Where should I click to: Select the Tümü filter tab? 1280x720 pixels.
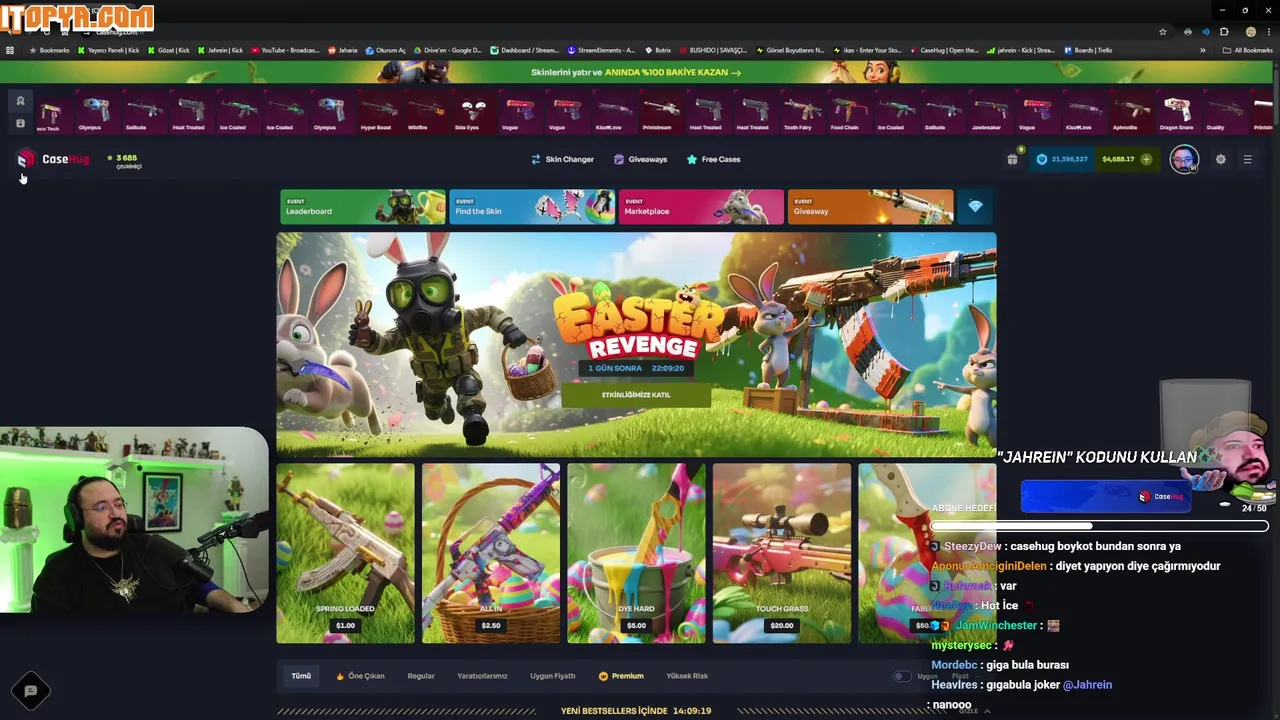pyautogui.click(x=301, y=676)
